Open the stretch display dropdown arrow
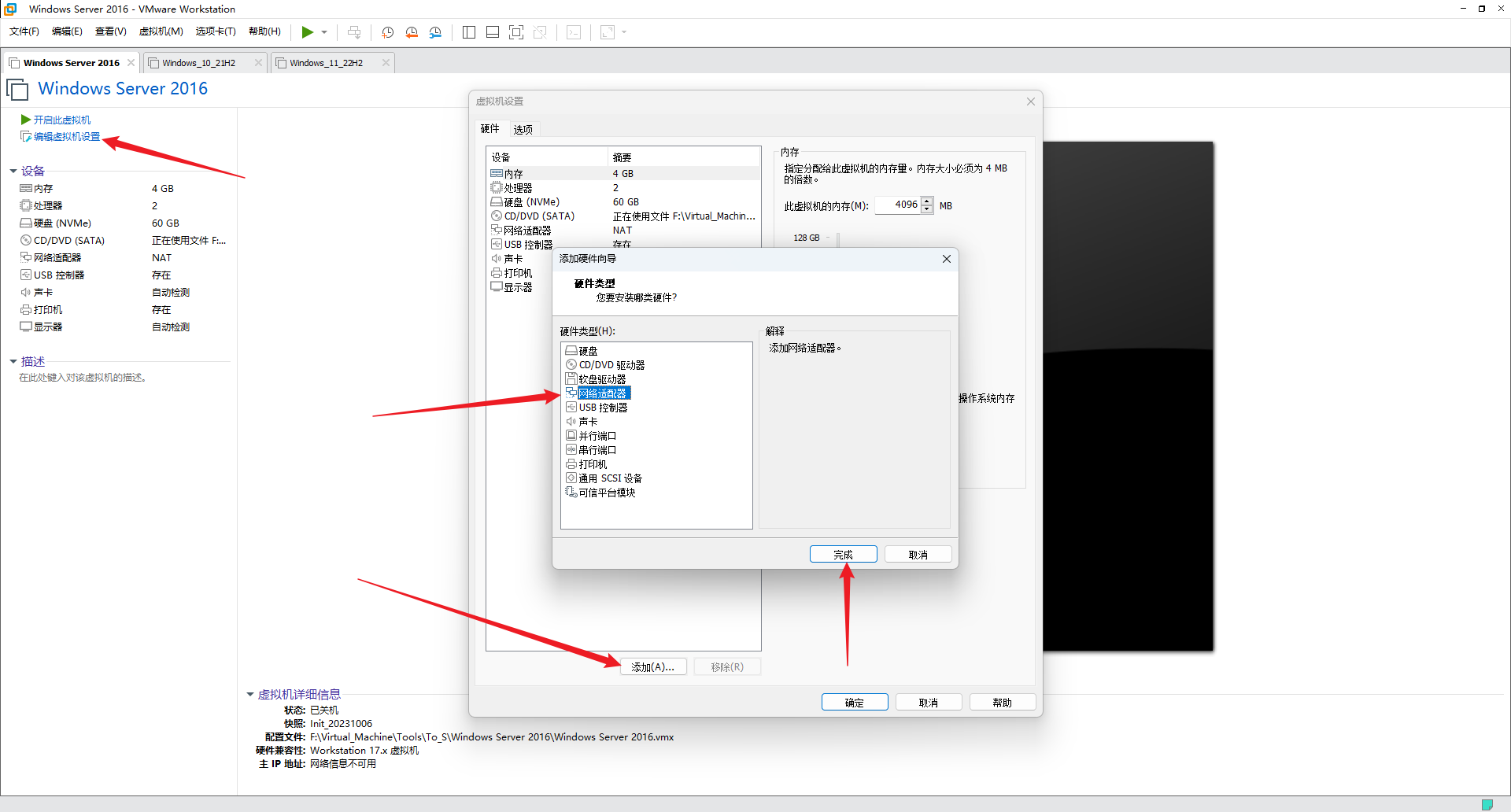This screenshot has width=1511, height=812. pos(624,32)
